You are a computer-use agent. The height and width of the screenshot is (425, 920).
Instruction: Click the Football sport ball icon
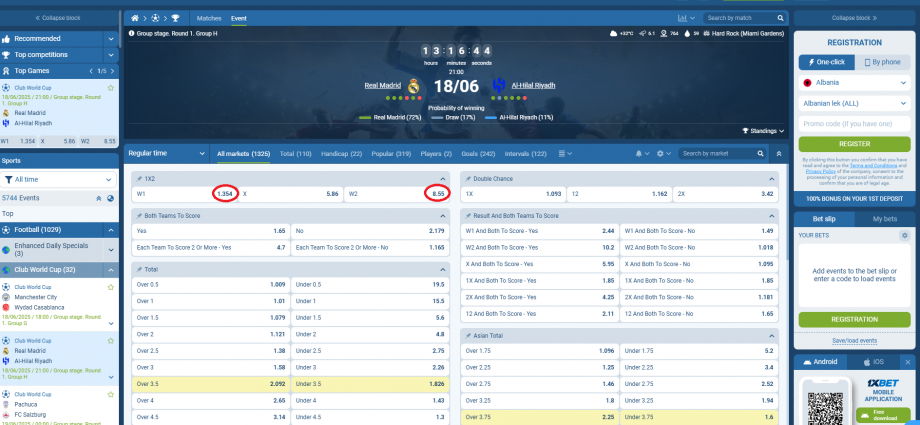pos(6,230)
